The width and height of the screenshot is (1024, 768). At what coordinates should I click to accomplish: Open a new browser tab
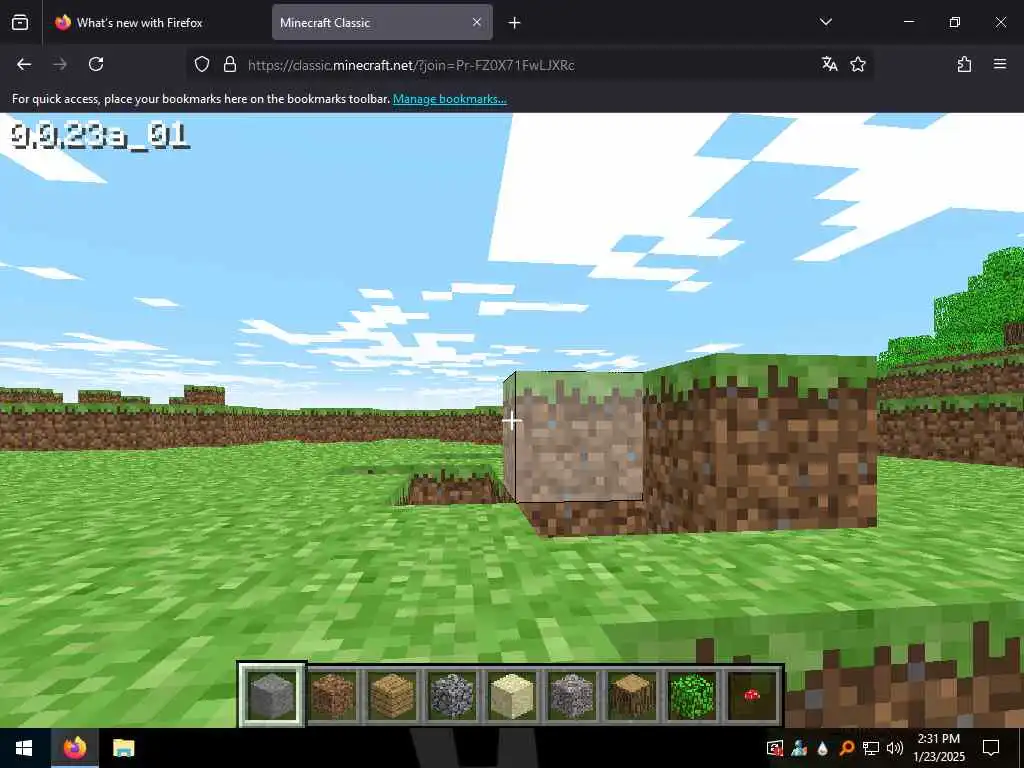tap(515, 23)
